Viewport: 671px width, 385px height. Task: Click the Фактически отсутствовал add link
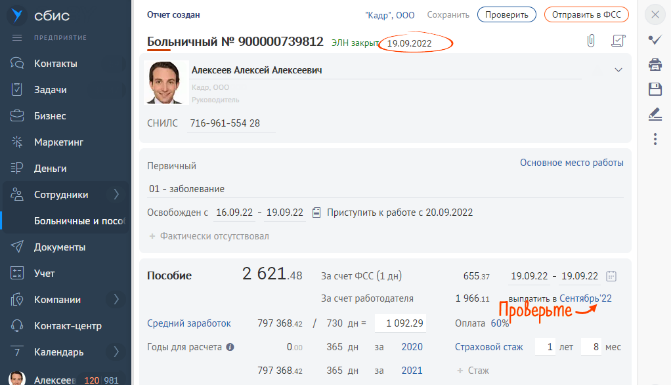pos(209,236)
